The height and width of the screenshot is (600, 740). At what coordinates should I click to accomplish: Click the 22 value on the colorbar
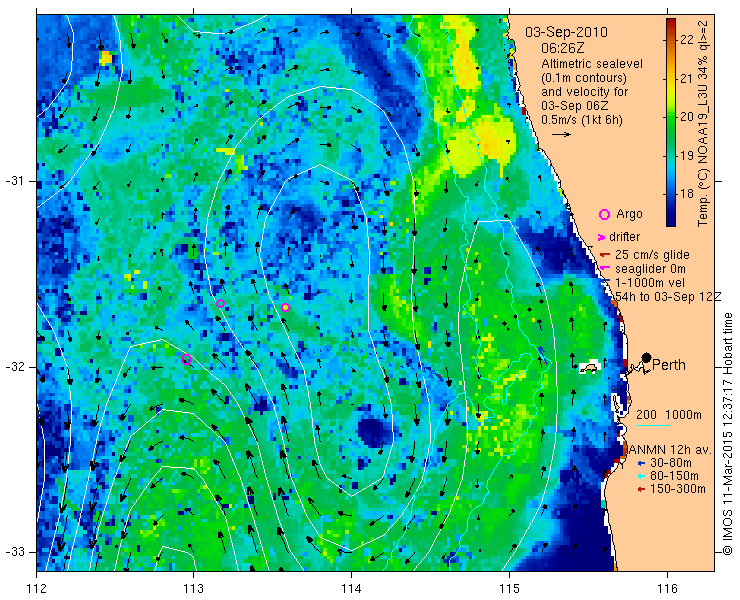[x=687, y=40]
